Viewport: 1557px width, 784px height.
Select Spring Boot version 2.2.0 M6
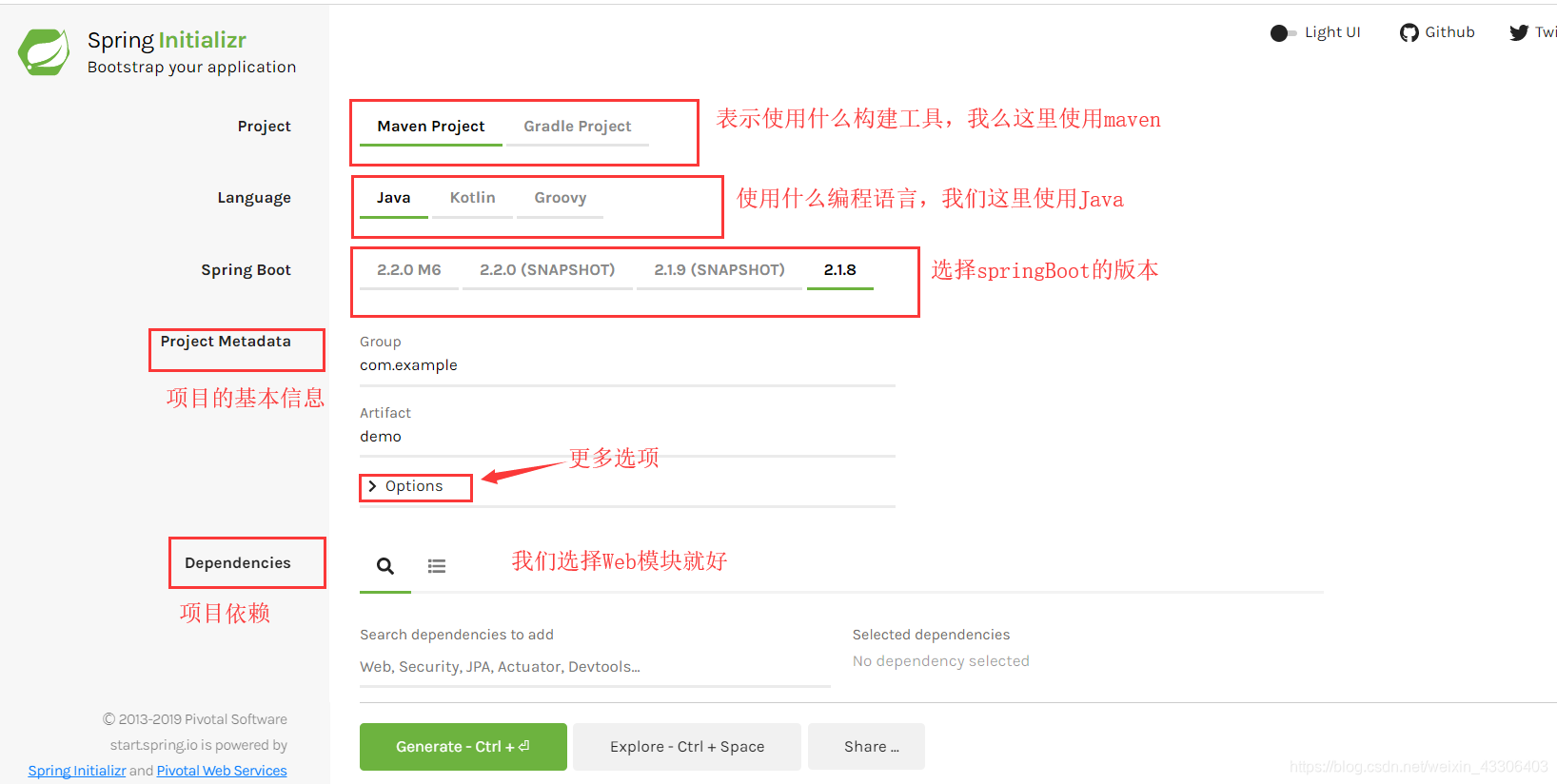[409, 270]
